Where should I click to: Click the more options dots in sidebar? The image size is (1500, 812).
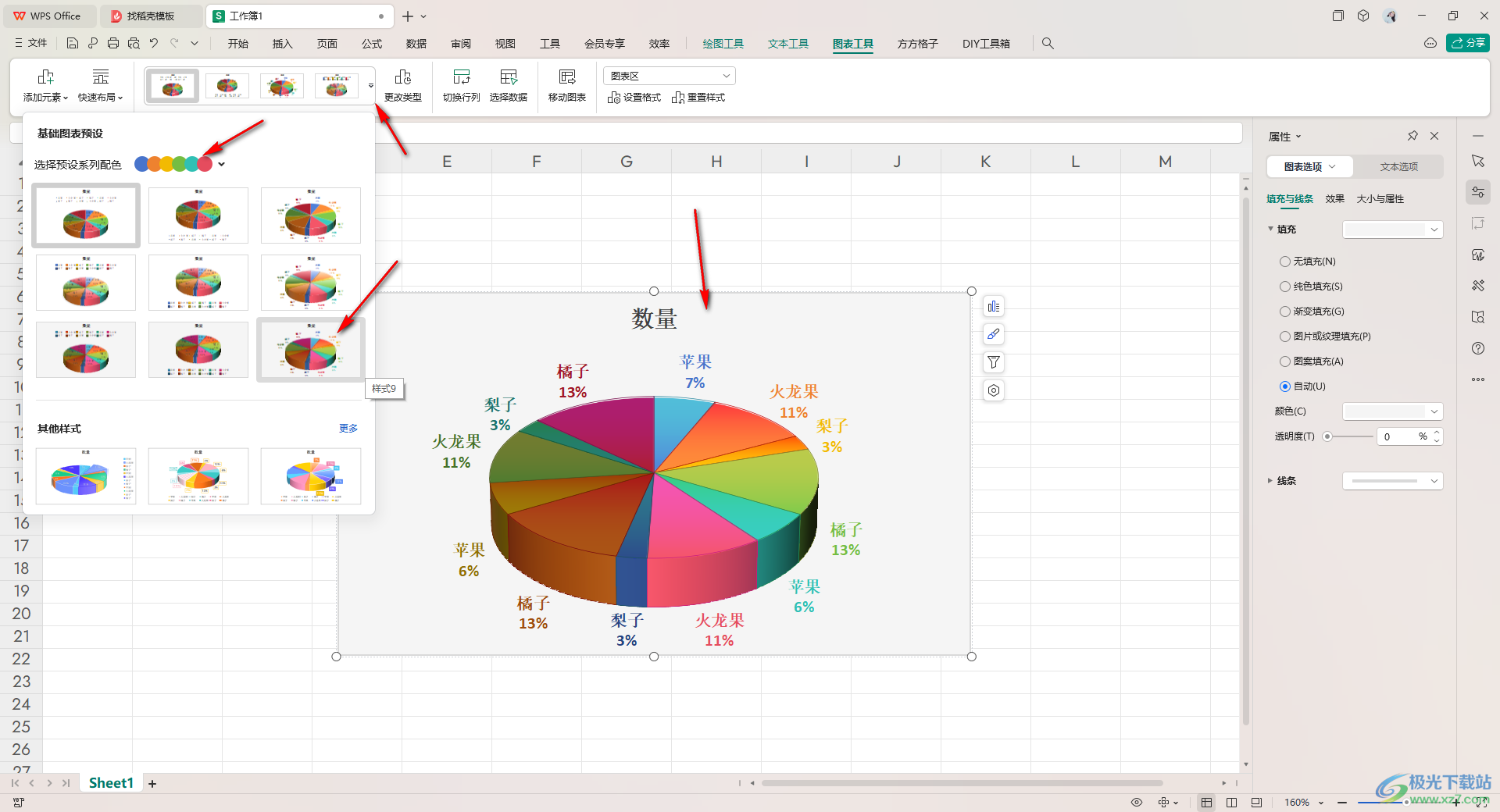1477,379
